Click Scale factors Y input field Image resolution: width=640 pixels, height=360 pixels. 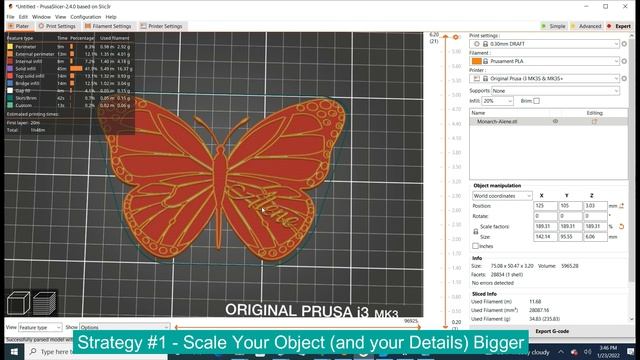pyautogui.click(x=570, y=226)
